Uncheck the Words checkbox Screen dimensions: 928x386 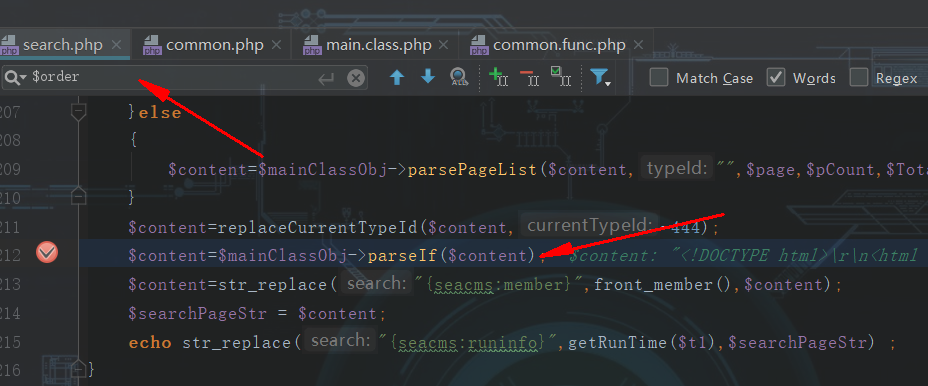coord(776,78)
